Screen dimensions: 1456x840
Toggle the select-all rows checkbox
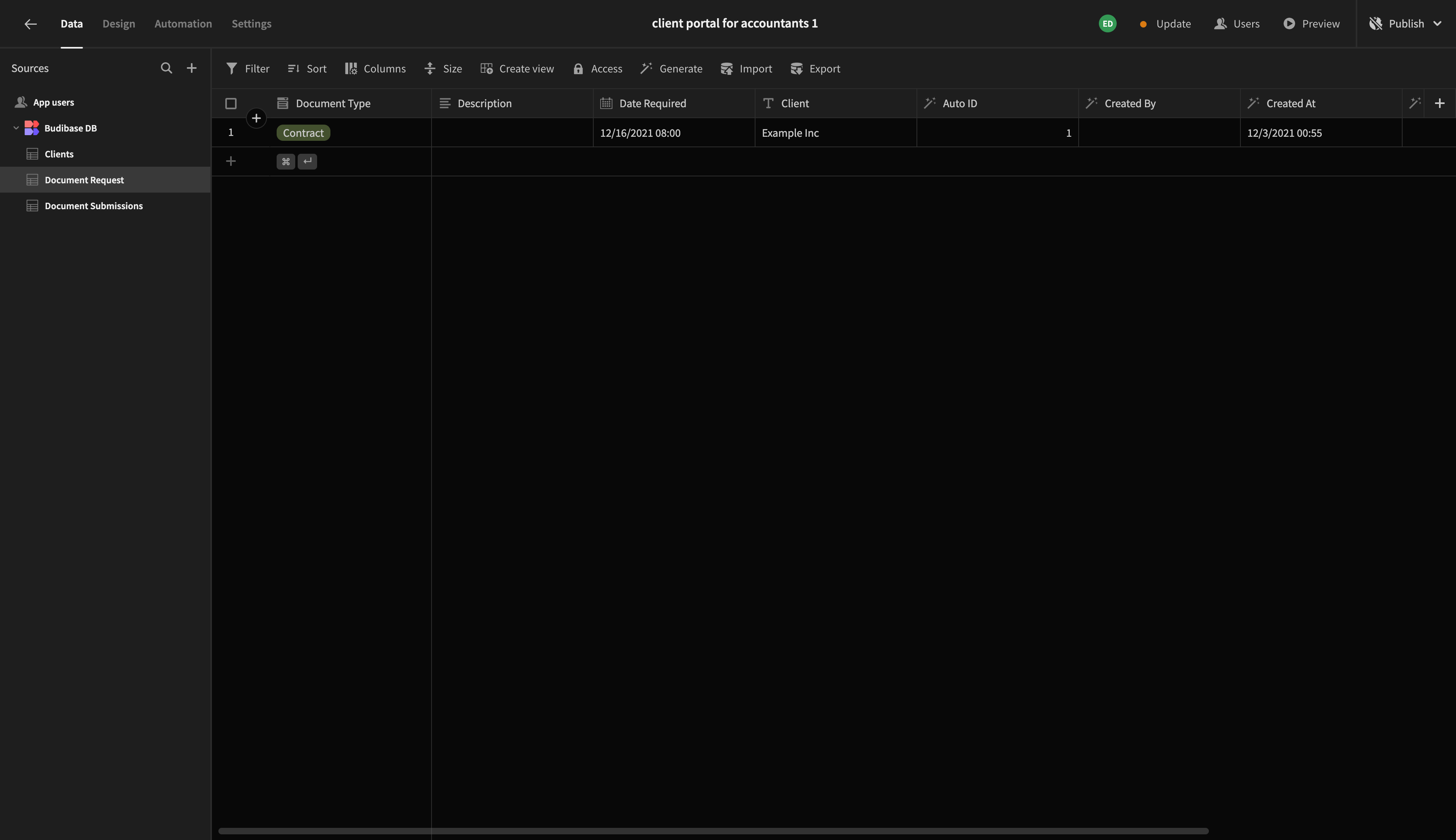tap(231, 103)
